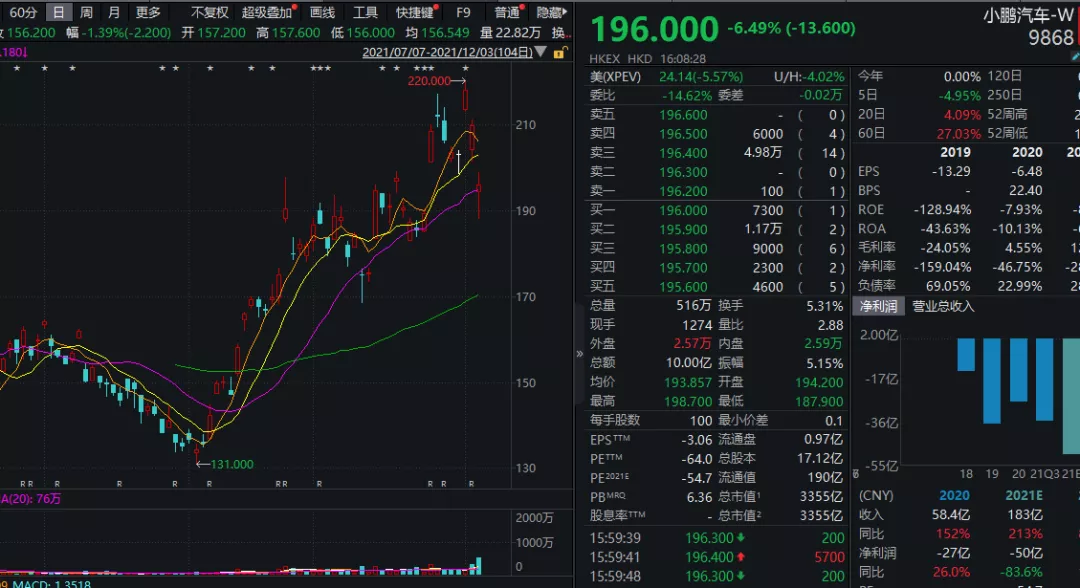The width and height of the screenshot is (1080, 588).
Task: Click the star marker above the 220.000 peak
Action: [x=466, y=68]
